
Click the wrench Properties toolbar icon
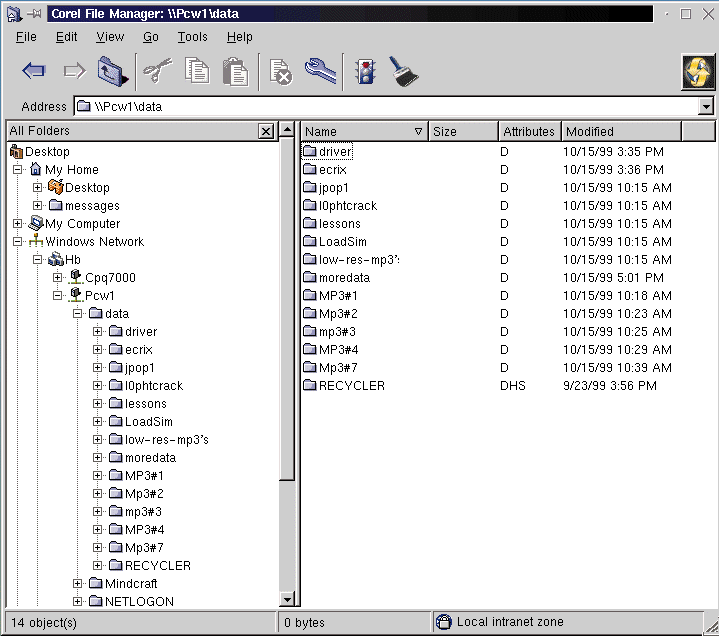tap(321, 71)
